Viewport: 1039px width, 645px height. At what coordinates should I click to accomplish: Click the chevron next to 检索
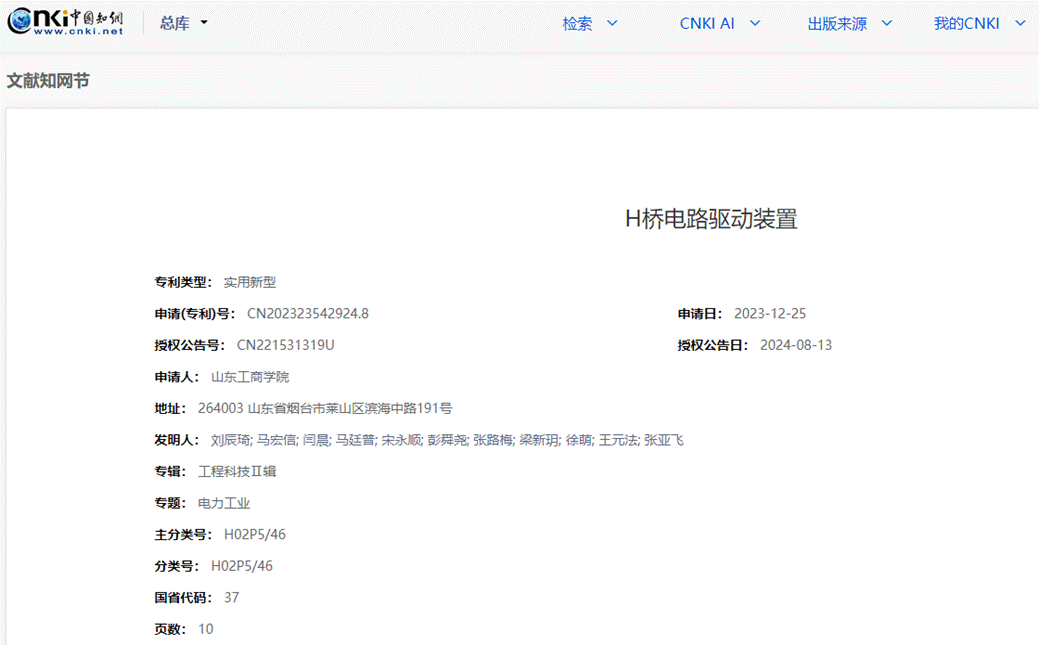(612, 23)
